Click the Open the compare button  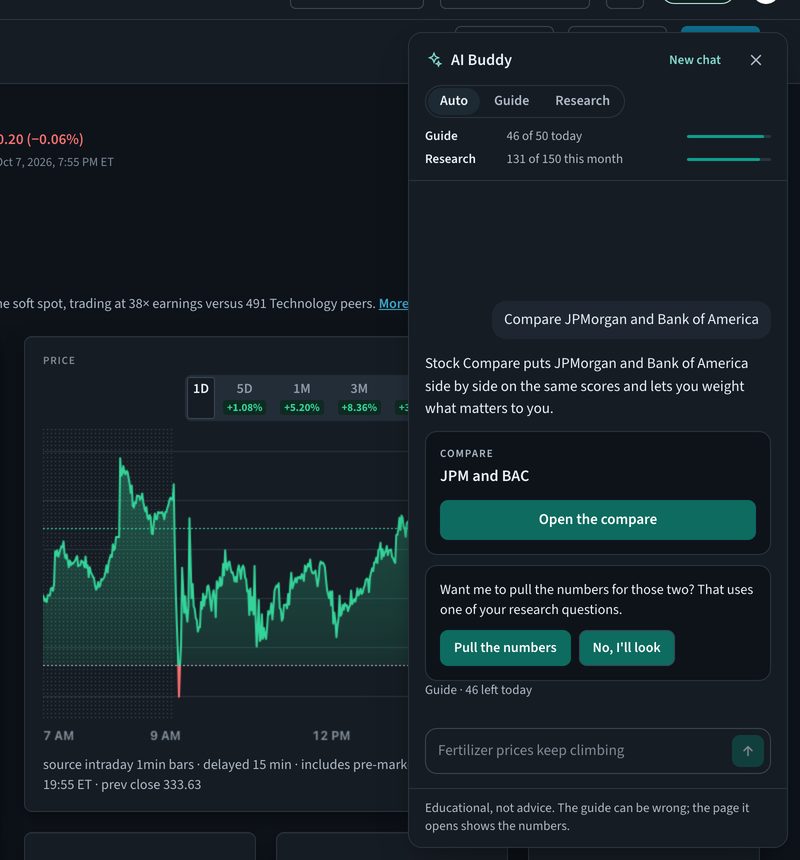click(598, 519)
